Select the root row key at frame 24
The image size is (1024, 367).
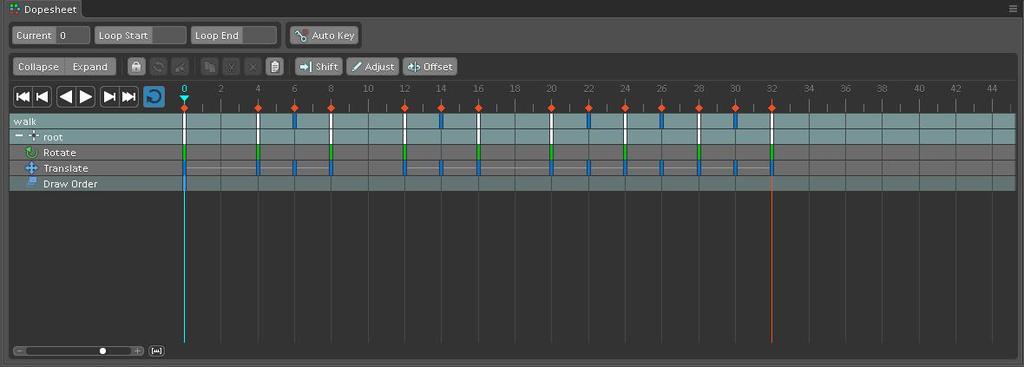pyautogui.click(x=625, y=136)
